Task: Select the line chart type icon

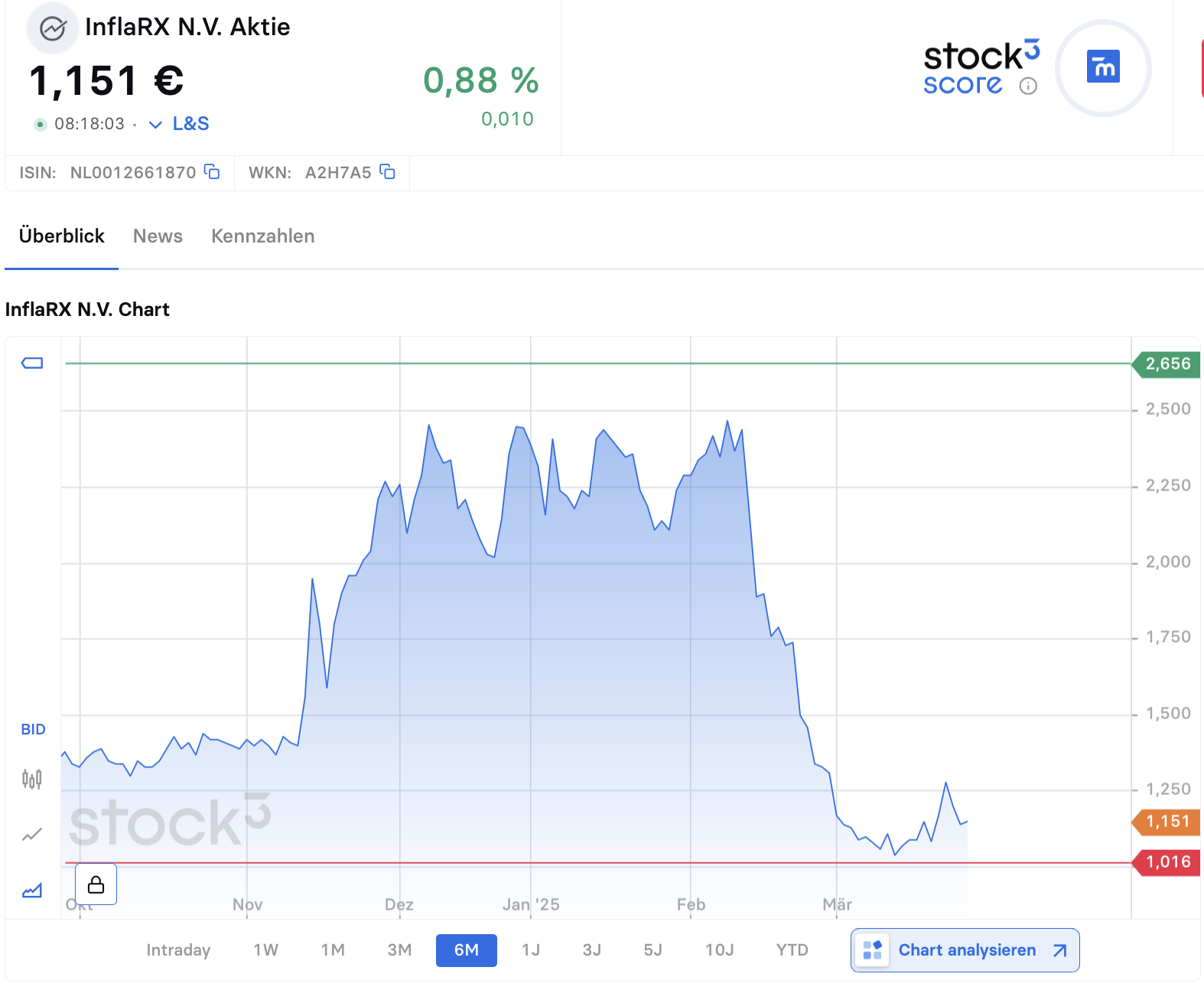Action: pos(32,835)
